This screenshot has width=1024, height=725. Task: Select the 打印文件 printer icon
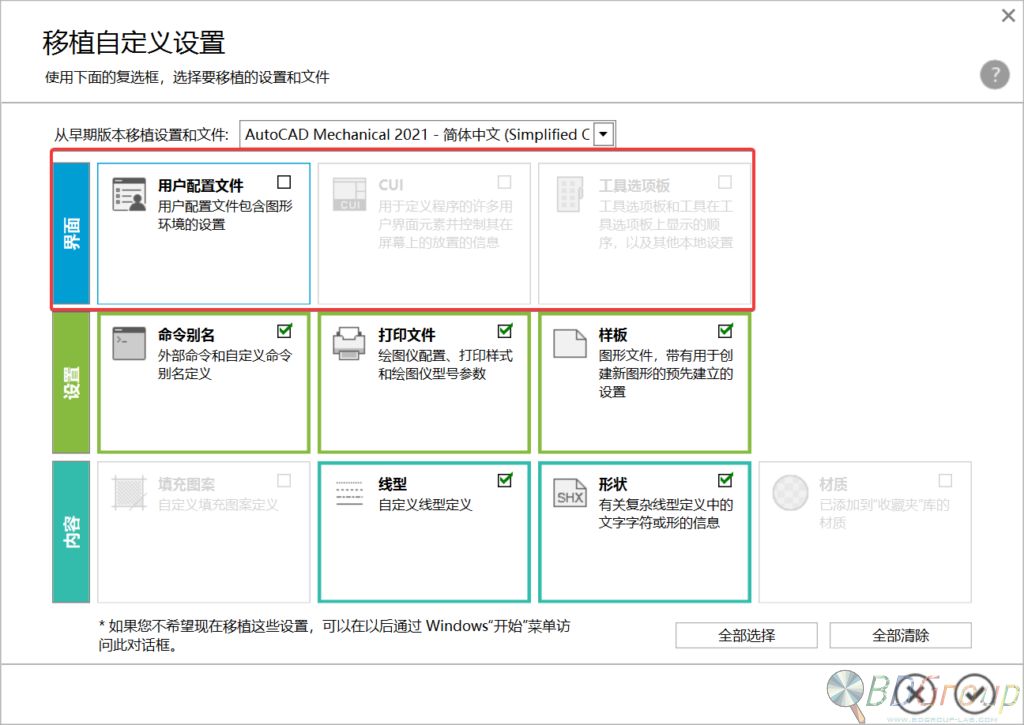click(348, 341)
